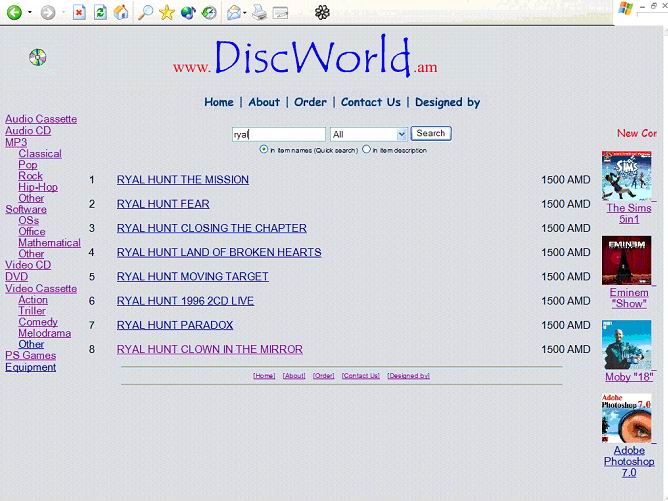Refresh the page using the green arrows icon

pyautogui.click(x=100, y=12)
